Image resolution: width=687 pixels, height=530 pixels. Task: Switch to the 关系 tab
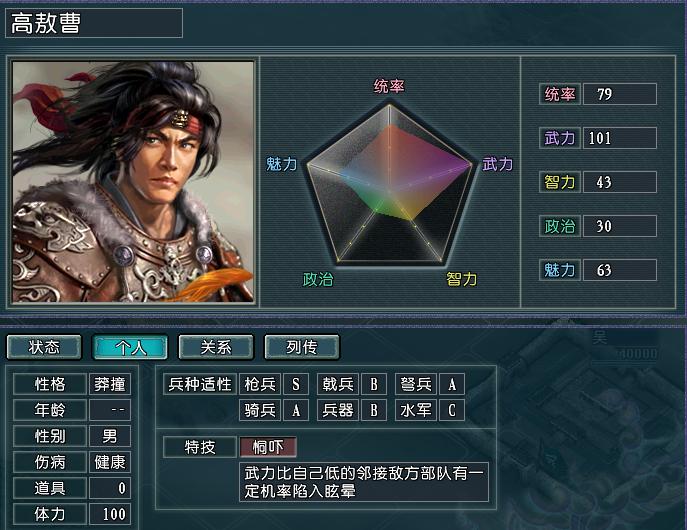point(216,347)
